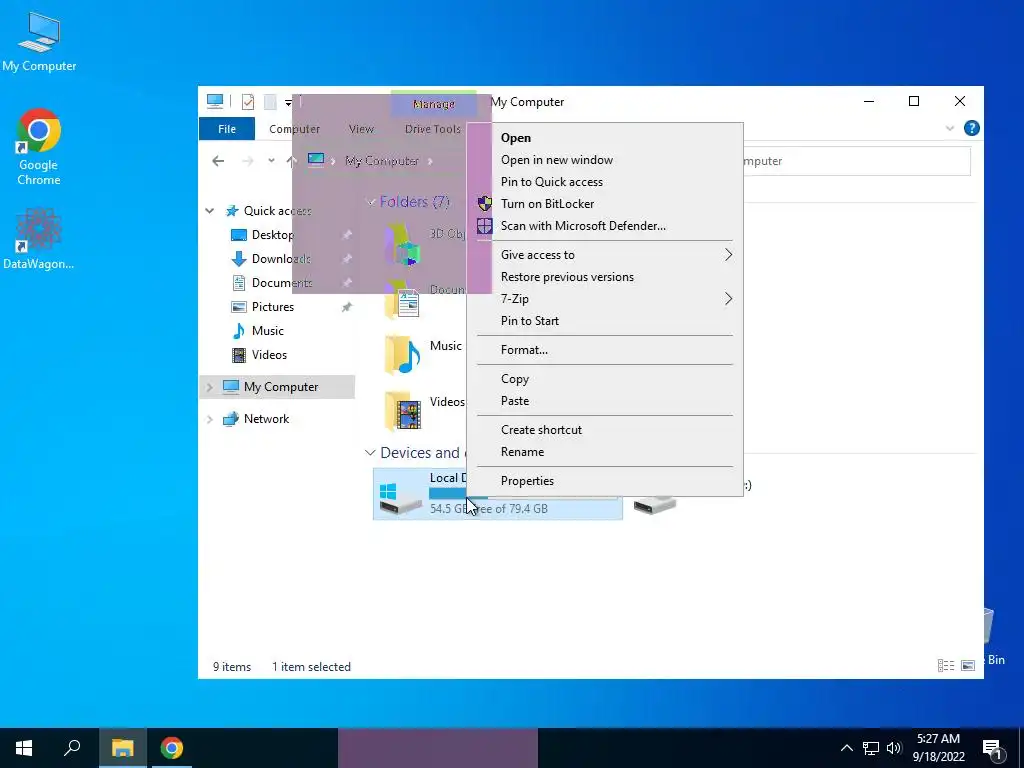This screenshot has width=1024, height=768.
Task: Open Music in the sidebar
Action: pos(267,330)
